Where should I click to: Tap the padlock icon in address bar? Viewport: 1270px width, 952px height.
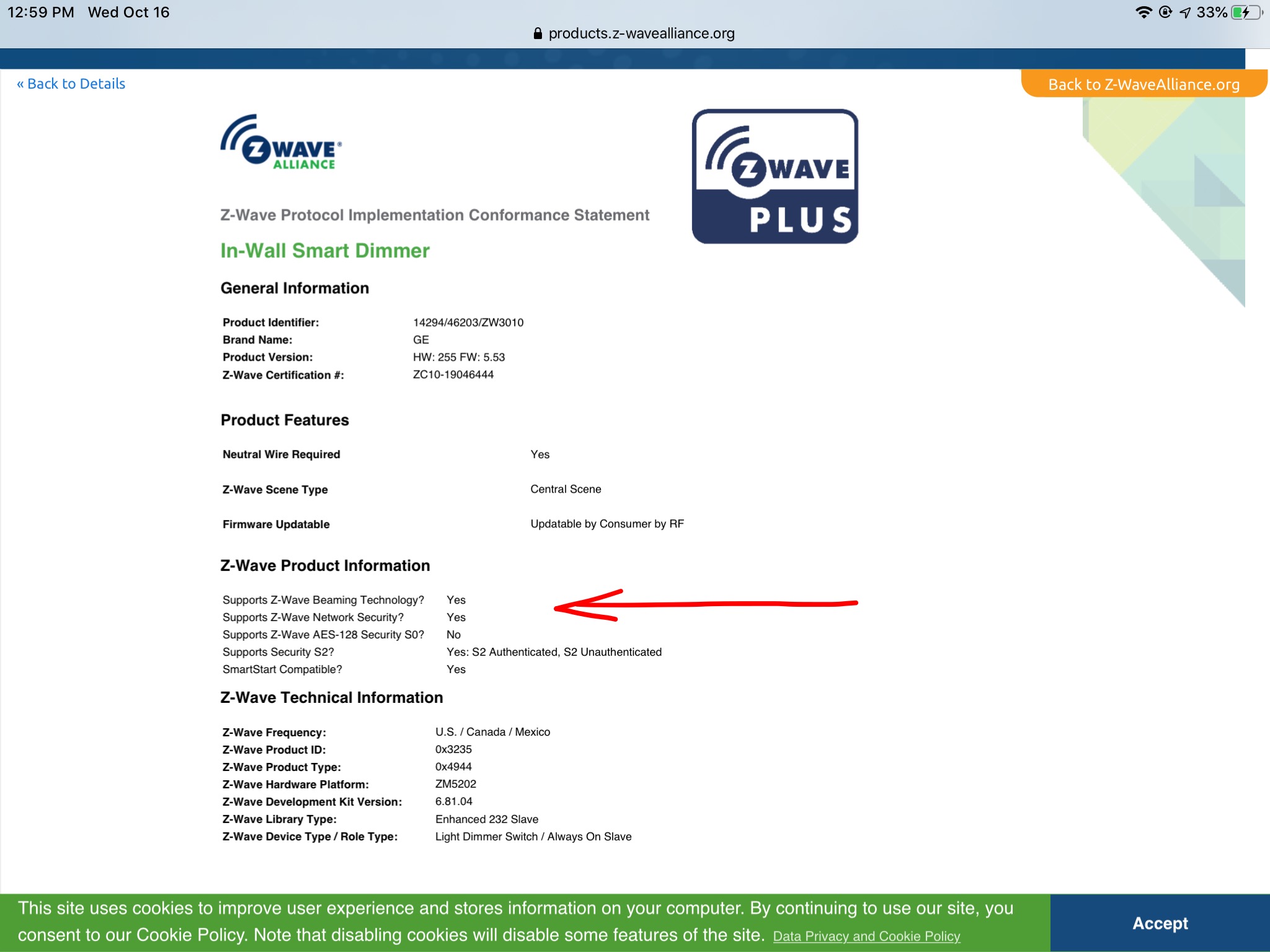tap(538, 33)
